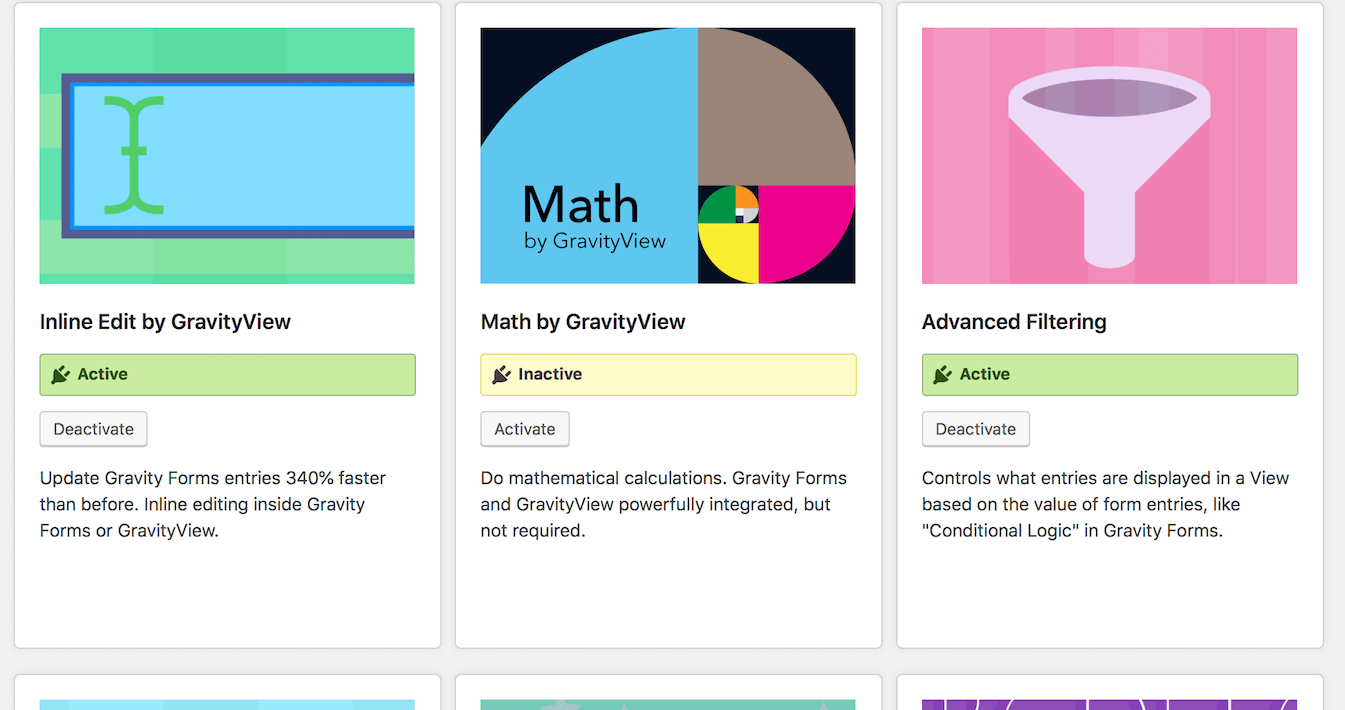
Task: Click the green text cursor icon in Inline Edit image
Action: (133, 155)
